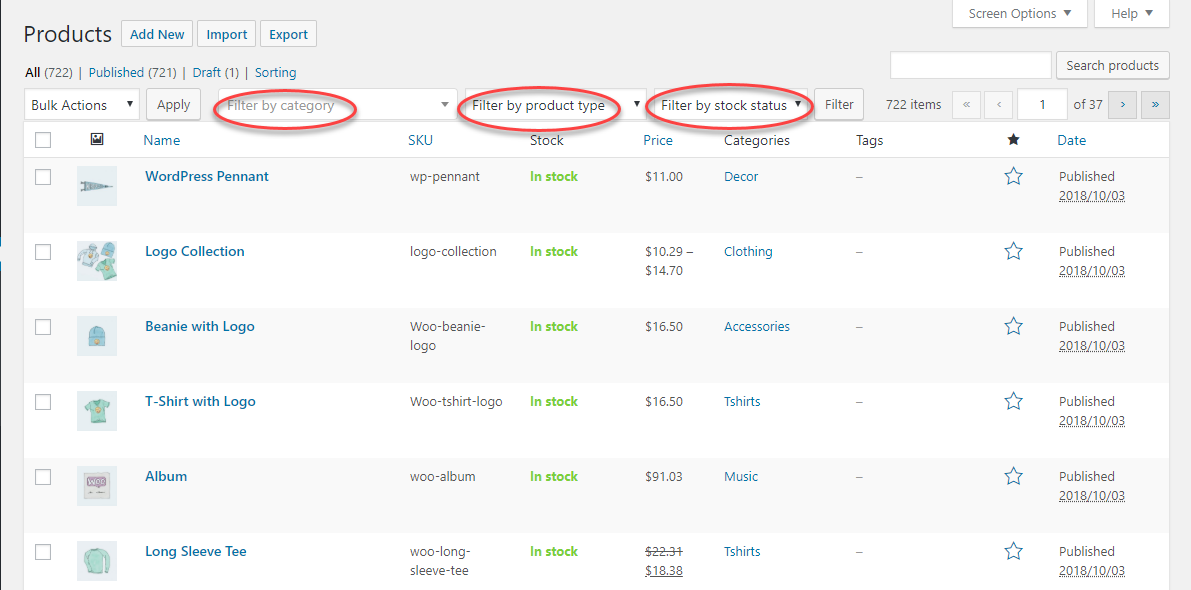This screenshot has height=590, width=1191.
Task: Click the woo-album SKU text
Action: pyautogui.click(x=443, y=477)
